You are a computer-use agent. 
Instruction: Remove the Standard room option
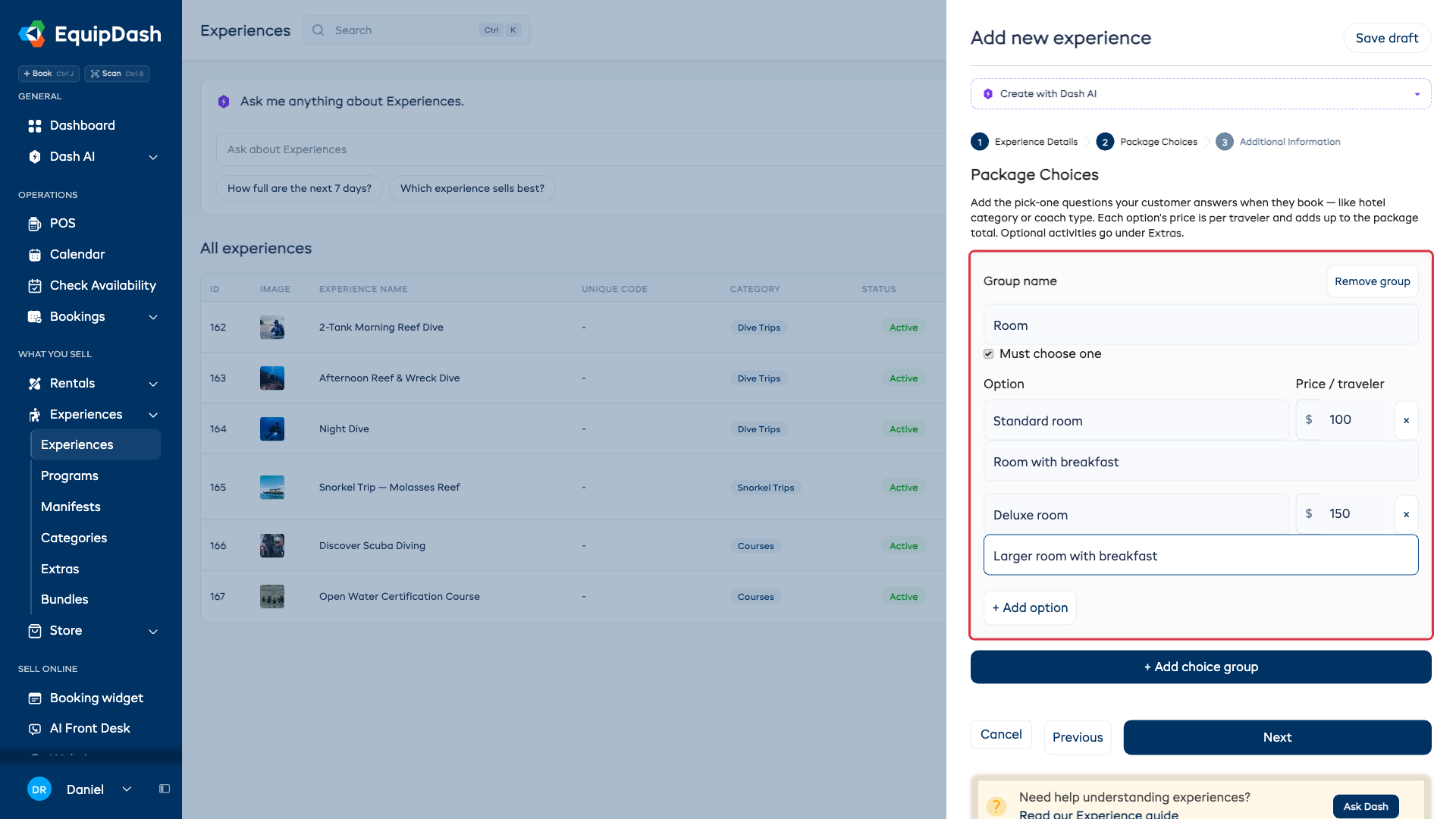(1406, 420)
